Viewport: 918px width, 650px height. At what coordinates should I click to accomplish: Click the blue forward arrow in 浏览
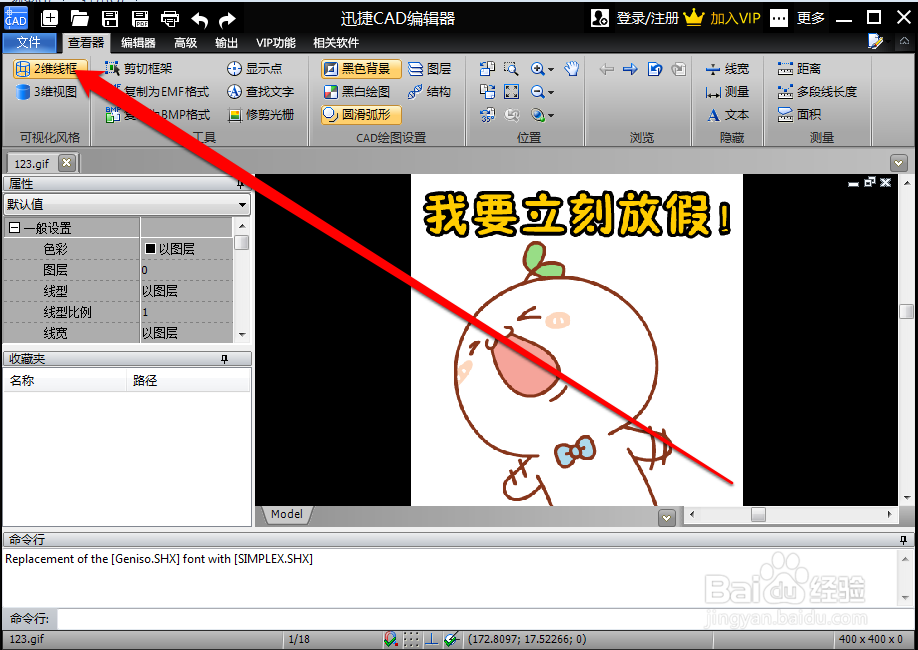pos(631,69)
